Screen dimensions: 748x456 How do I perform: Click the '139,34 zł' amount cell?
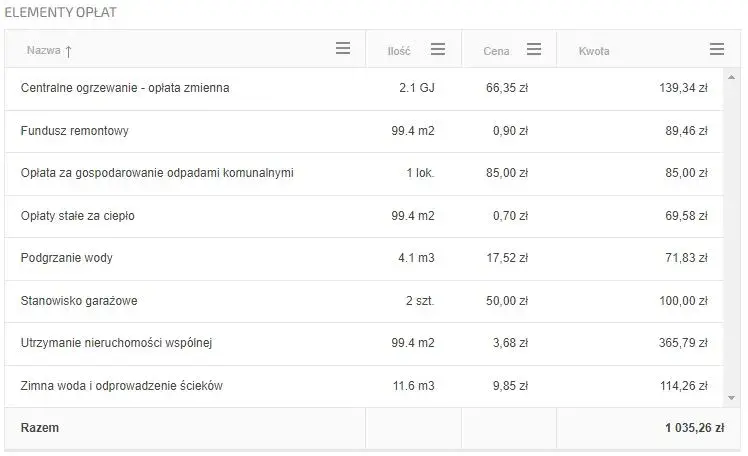pyautogui.click(x=683, y=88)
